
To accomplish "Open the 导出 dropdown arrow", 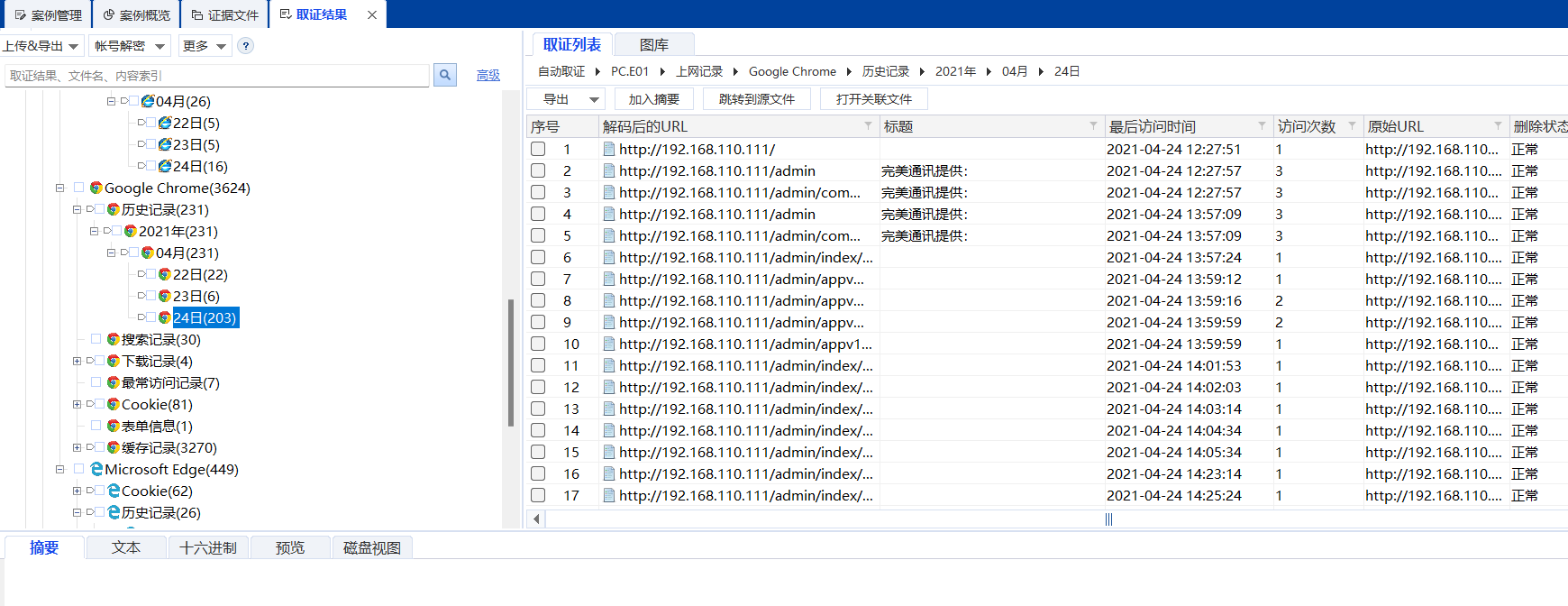I will [594, 99].
